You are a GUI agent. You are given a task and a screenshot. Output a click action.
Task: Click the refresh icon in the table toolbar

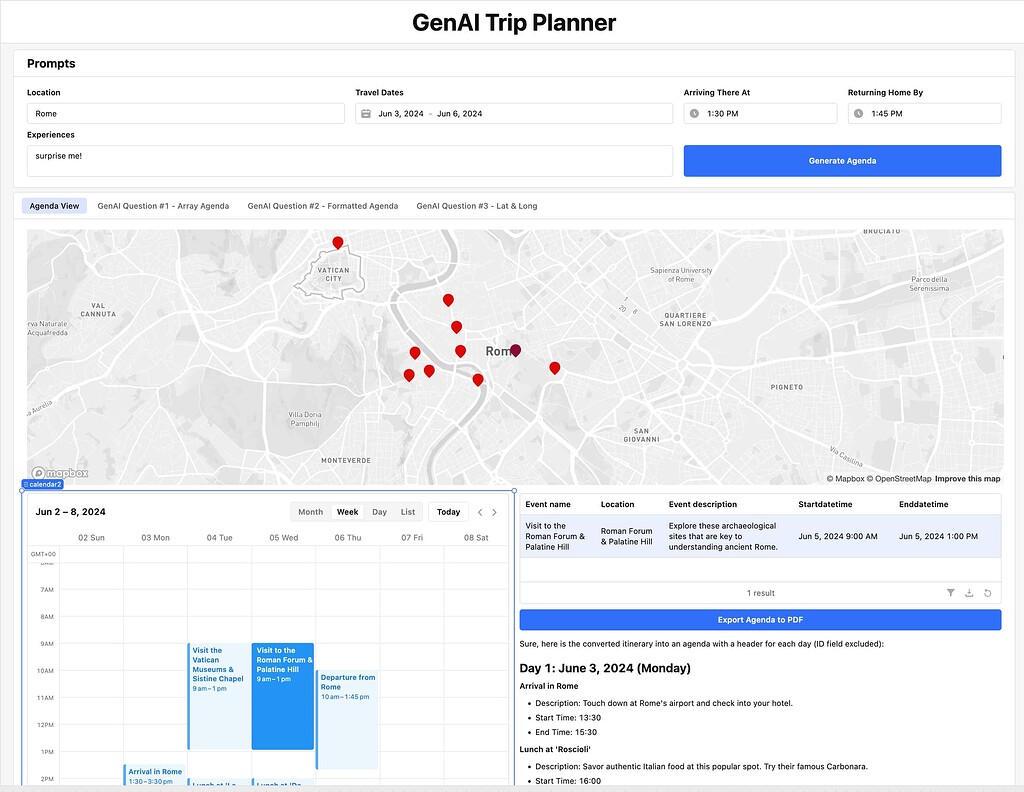coord(988,593)
